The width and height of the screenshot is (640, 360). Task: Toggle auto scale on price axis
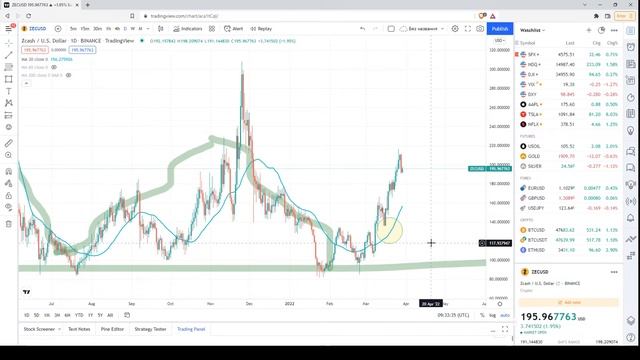coord(505,315)
